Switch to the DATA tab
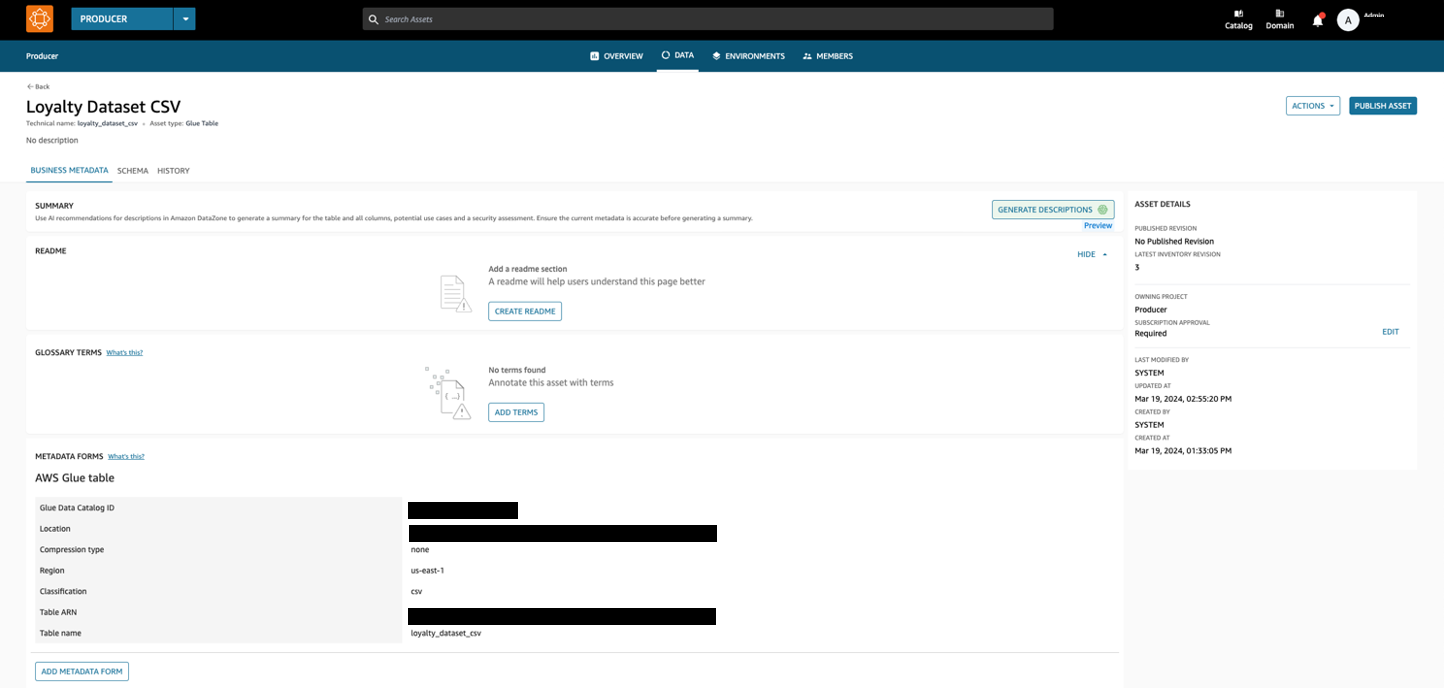Viewport: 1444px width, 690px height. [677, 55]
